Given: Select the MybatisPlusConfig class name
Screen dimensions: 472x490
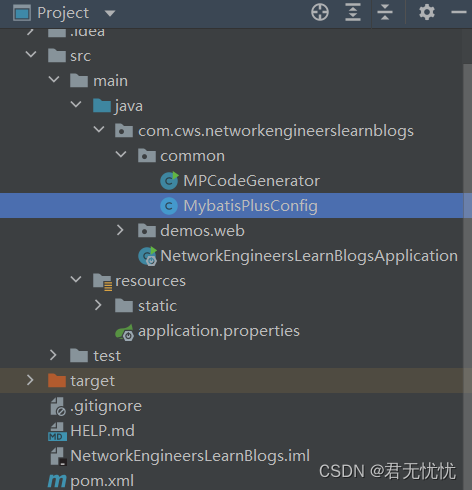Looking at the screenshot, I should (x=250, y=206).
